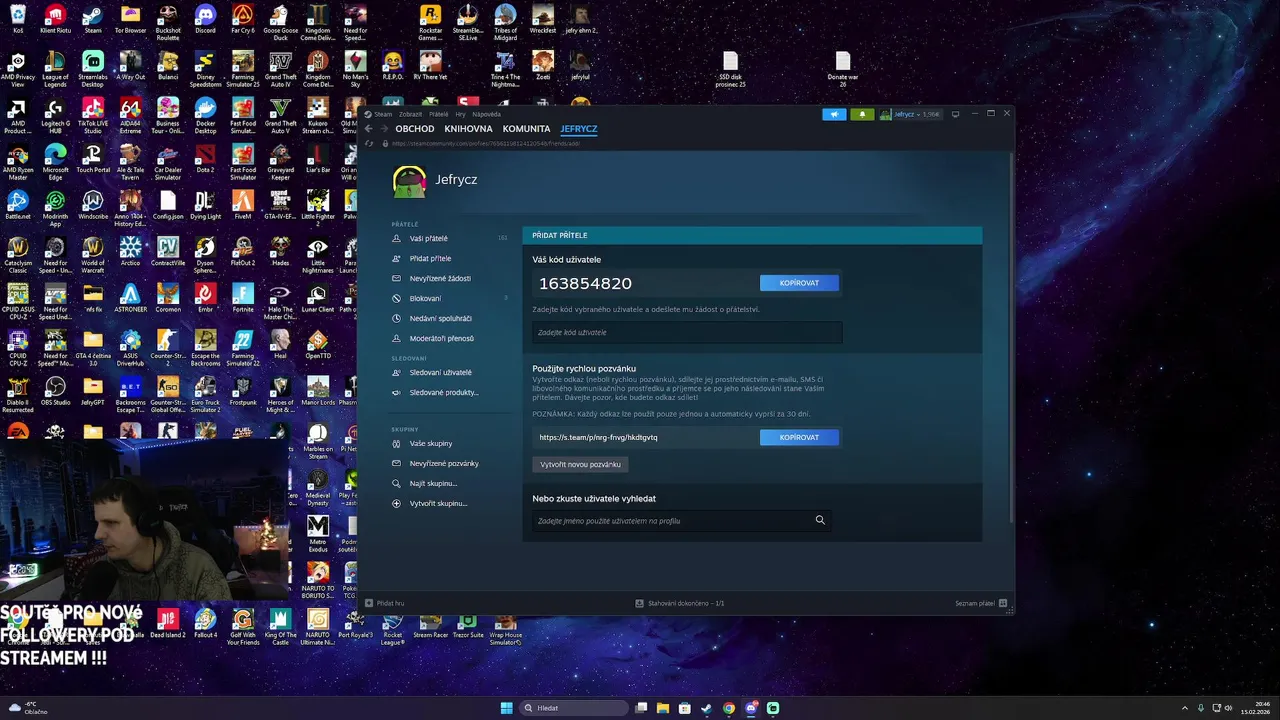Open Battle.net desktop shortcut
This screenshot has height=720, width=1280.
pos(18,205)
